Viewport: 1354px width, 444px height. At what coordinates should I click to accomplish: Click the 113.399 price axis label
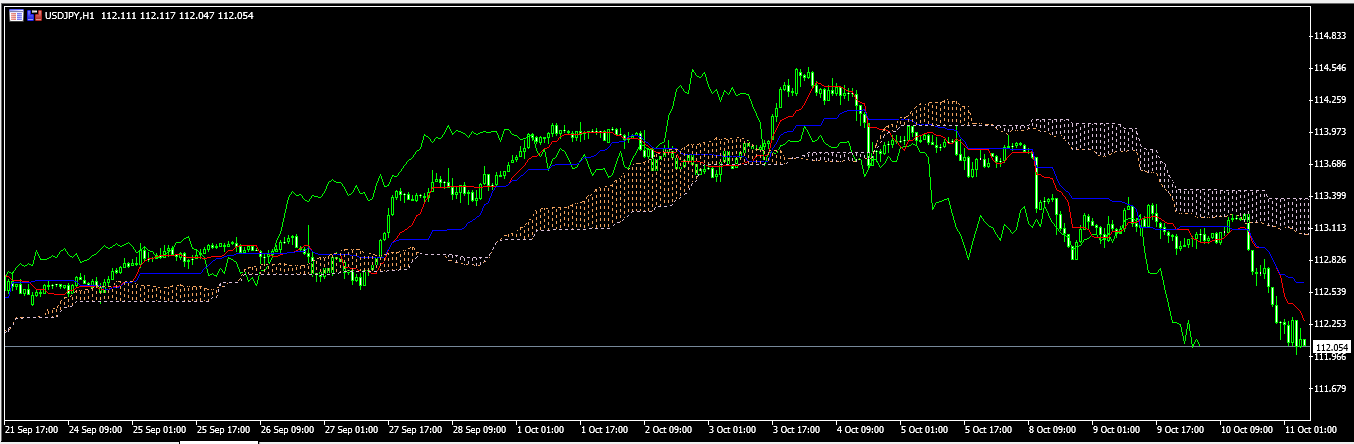pyautogui.click(x=1331, y=196)
